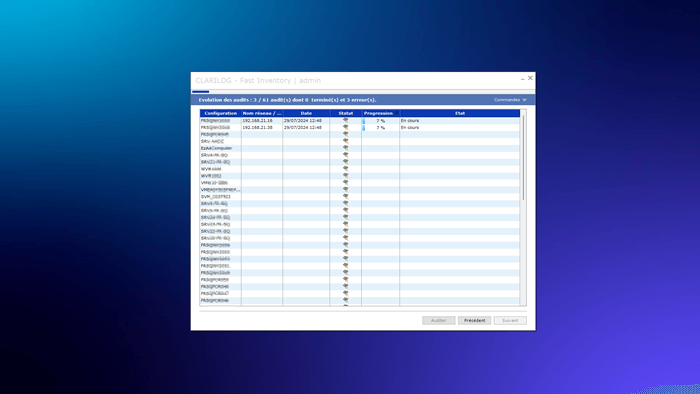Click En cours state in the 192.168.21.16 row
700x394 pixels.
(x=409, y=120)
